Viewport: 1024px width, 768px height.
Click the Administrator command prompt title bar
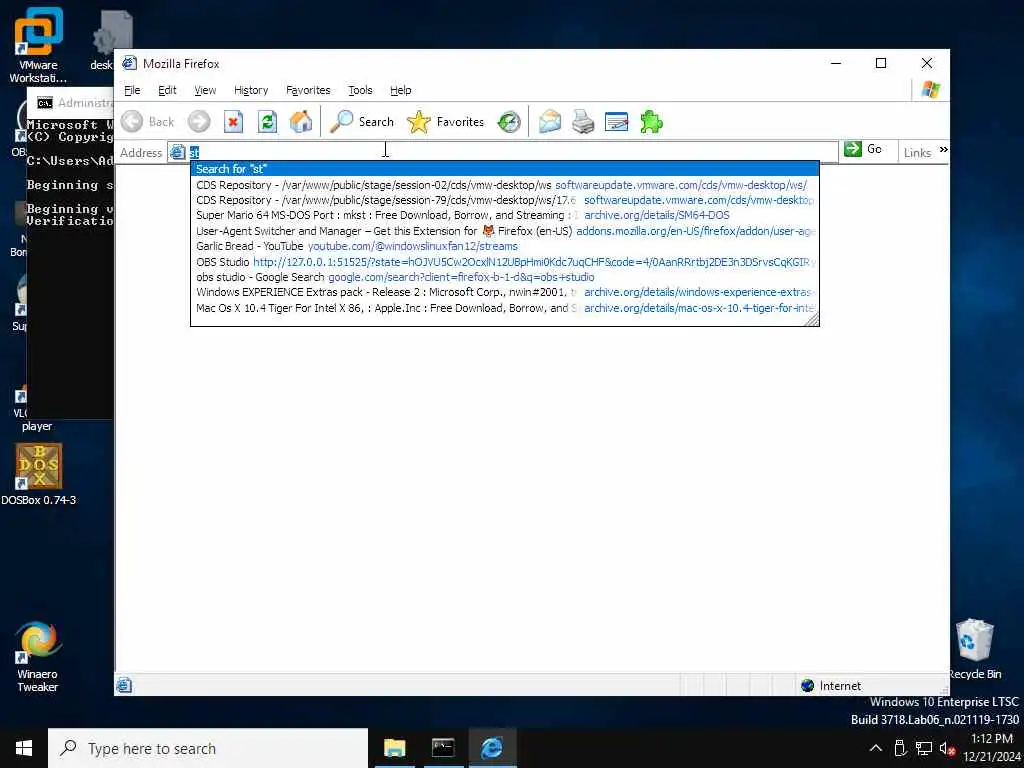click(x=71, y=103)
